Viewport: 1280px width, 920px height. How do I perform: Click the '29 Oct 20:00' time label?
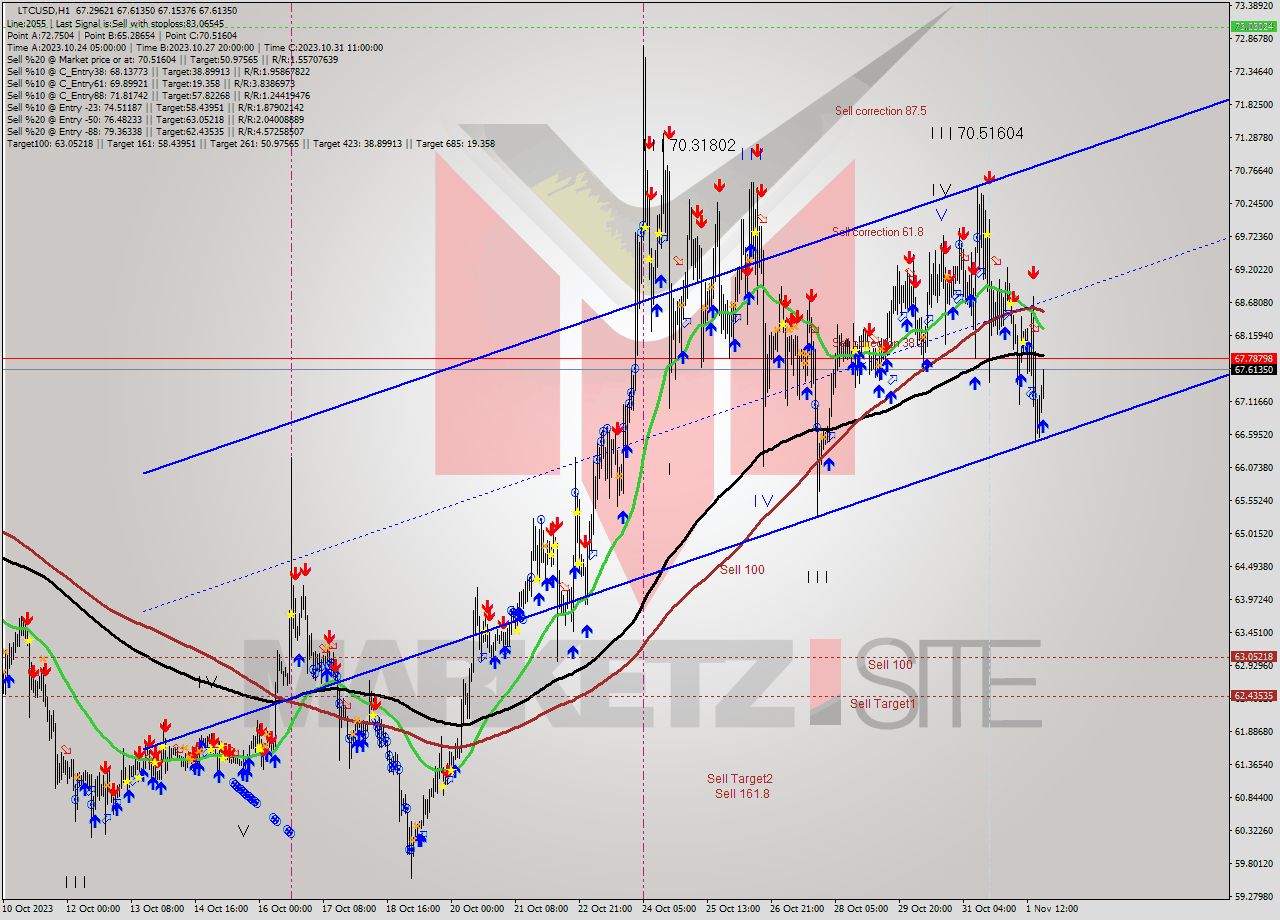tap(923, 909)
